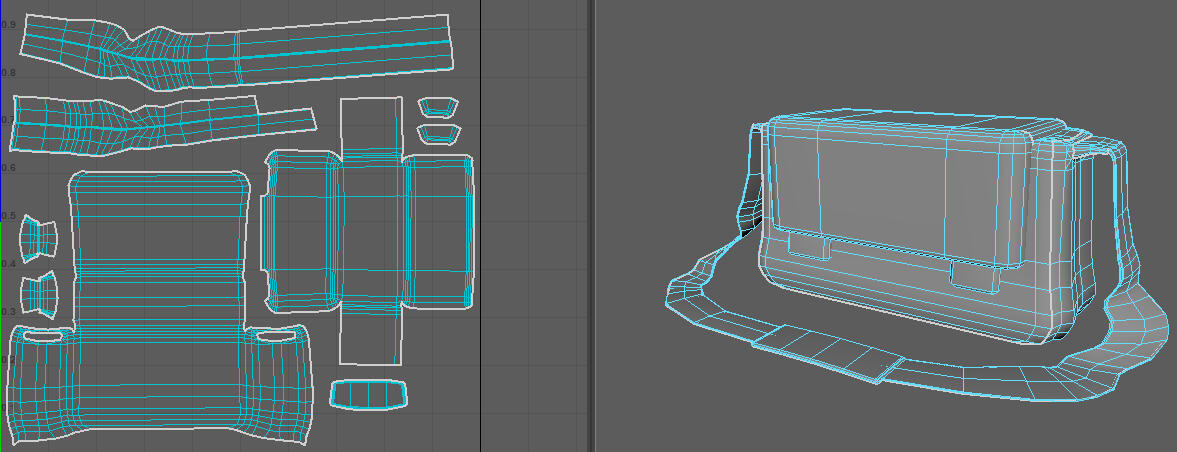Click right oval cutout in body UV shell
1177x452 pixels.
pyautogui.click(x=269, y=338)
